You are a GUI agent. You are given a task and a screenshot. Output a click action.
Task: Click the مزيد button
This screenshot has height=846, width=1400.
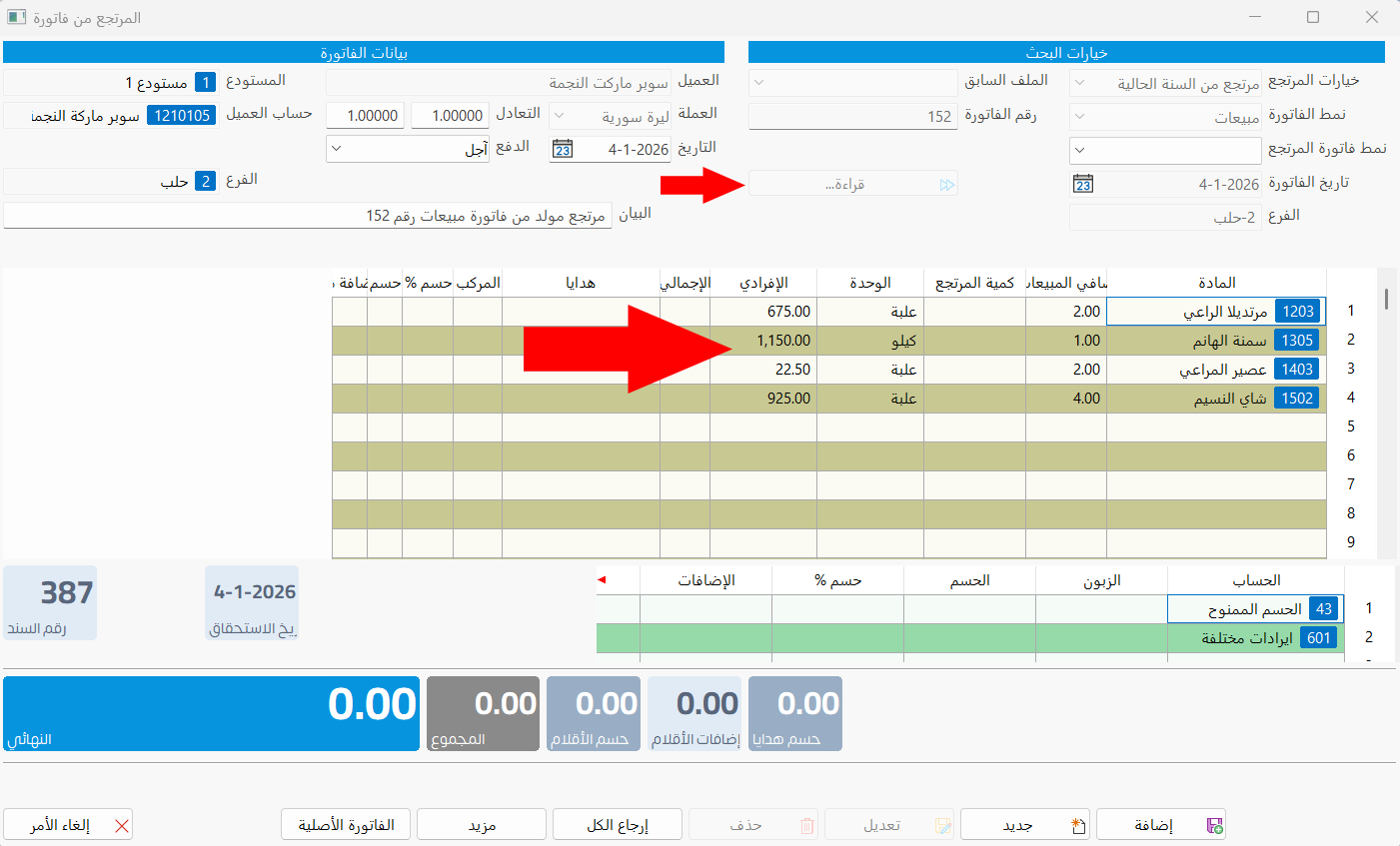coord(482,824)
